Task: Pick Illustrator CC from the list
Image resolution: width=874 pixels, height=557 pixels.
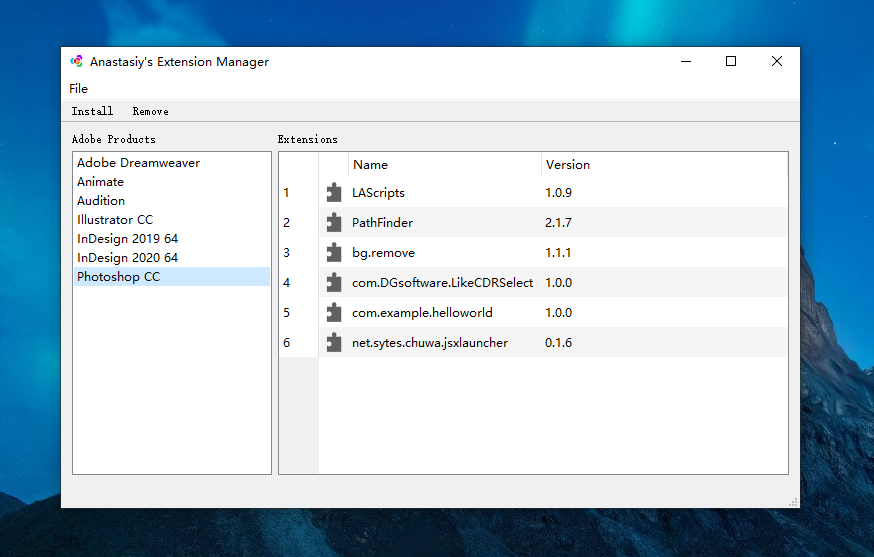Action: pos(115,220)
